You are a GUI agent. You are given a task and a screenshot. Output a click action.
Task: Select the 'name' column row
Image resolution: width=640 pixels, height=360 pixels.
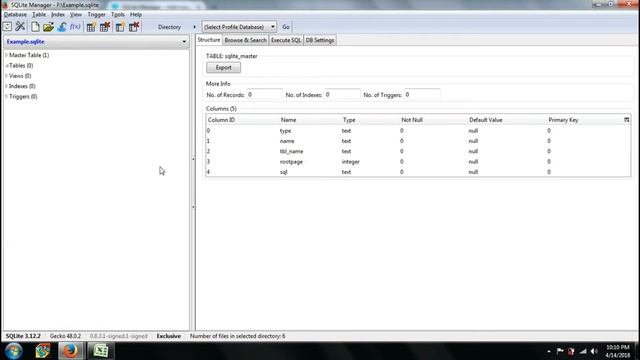tap(418, 141)
